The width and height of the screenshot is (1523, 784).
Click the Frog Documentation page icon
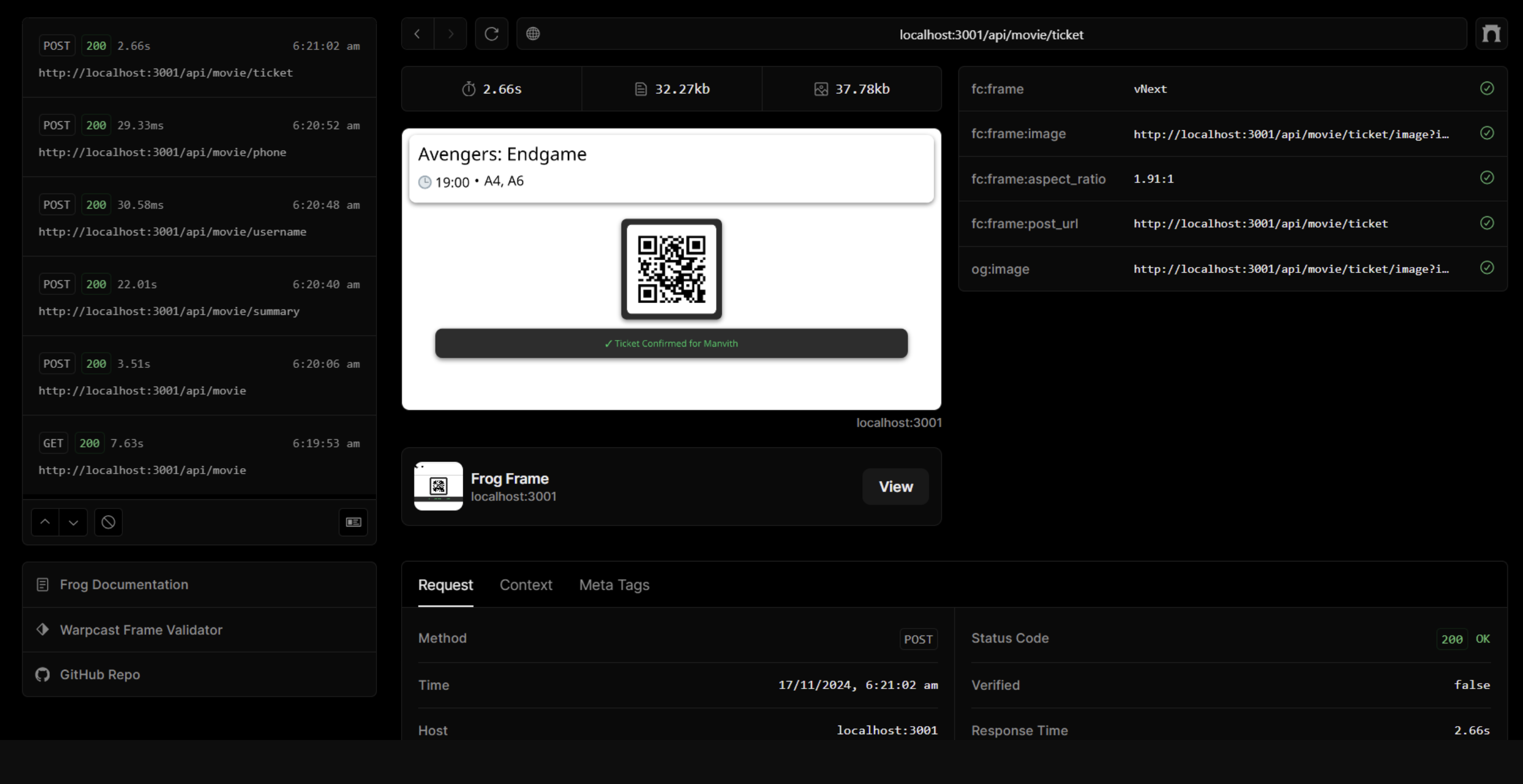pos(42,585)
